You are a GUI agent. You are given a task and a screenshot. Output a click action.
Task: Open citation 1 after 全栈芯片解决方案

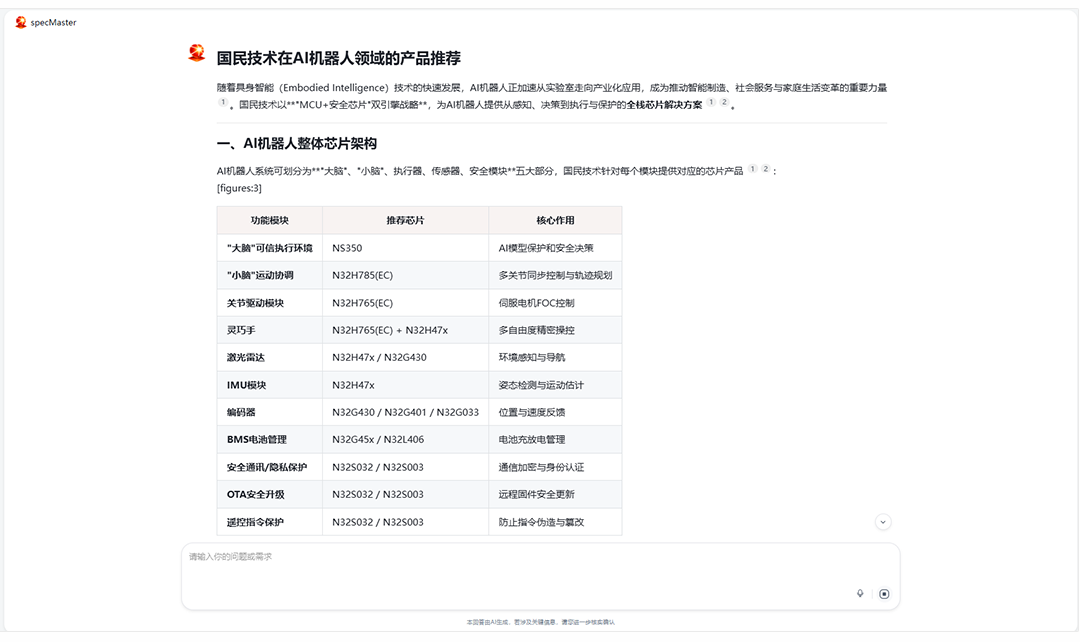point(711,103)
